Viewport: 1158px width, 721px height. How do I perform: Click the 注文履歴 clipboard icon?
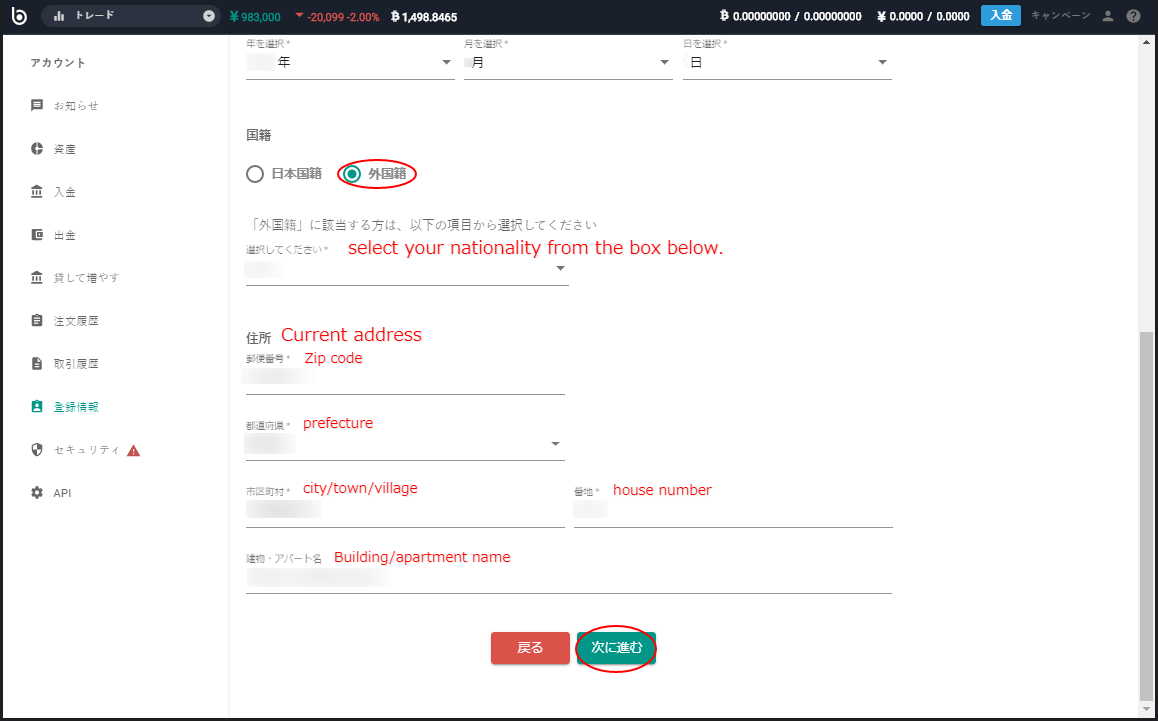coord(37,320)
